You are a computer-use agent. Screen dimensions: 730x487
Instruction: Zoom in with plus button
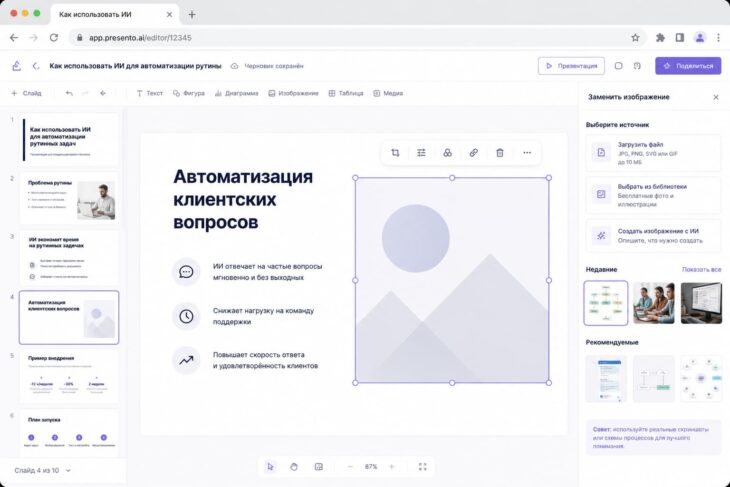[x=392, y=467]
